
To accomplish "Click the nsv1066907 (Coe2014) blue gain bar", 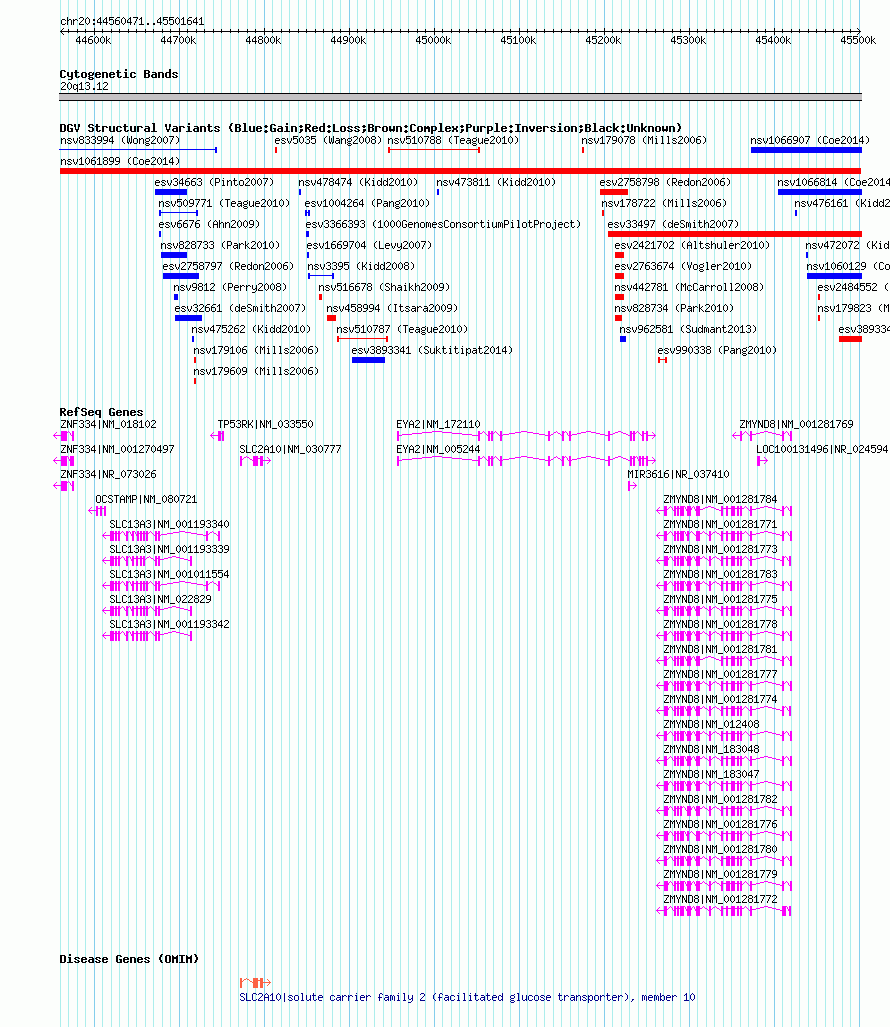I will [806, 150].
